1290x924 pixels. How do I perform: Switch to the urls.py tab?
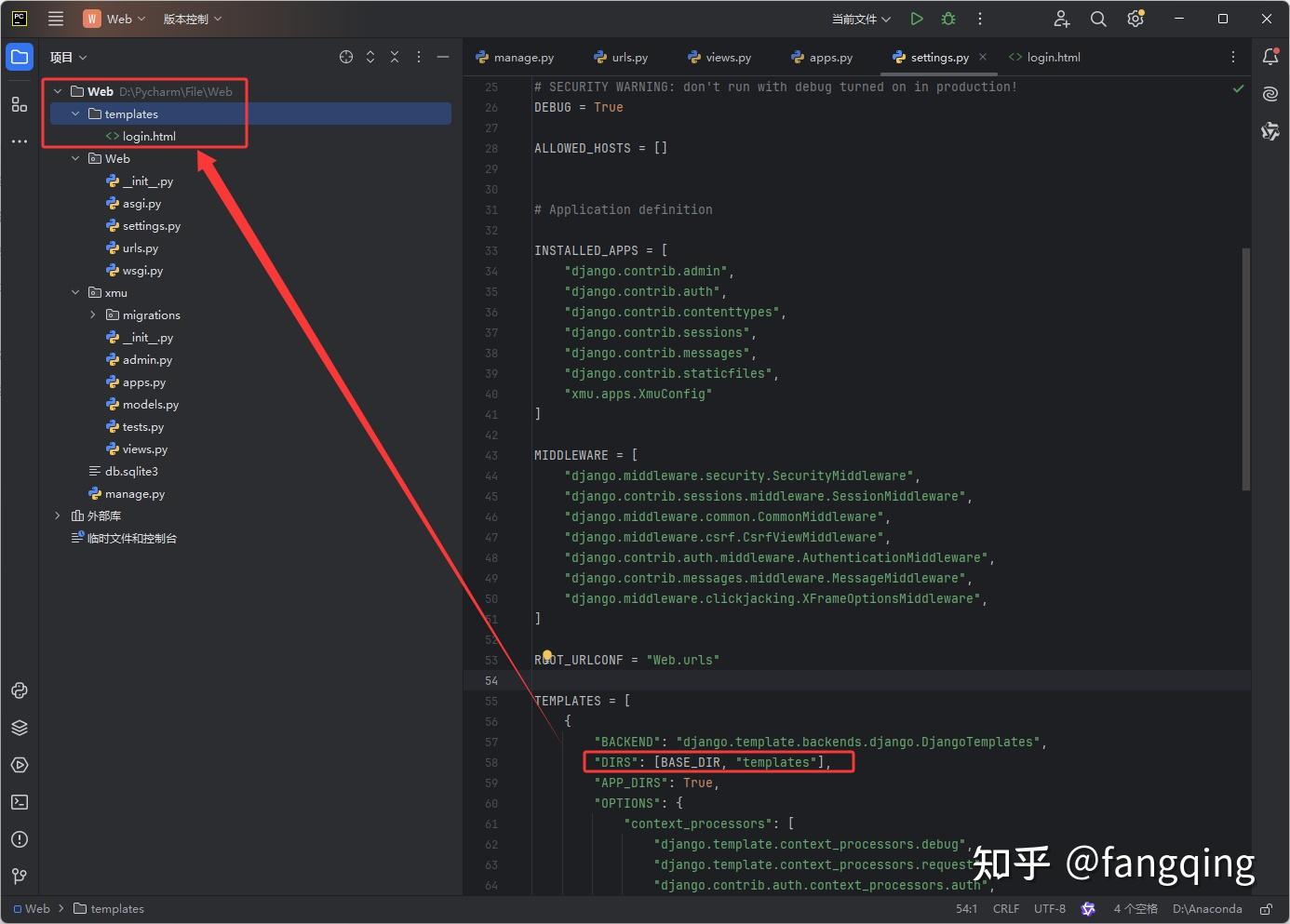(x=621, y=57)
